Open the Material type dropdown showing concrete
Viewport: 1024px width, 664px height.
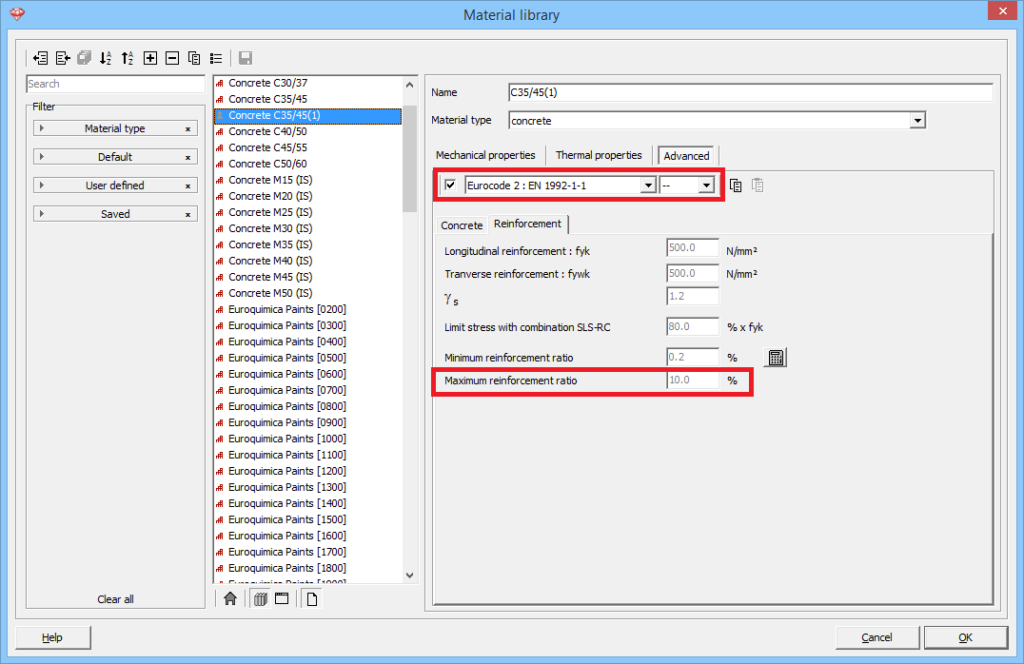[x=917, y=120]
